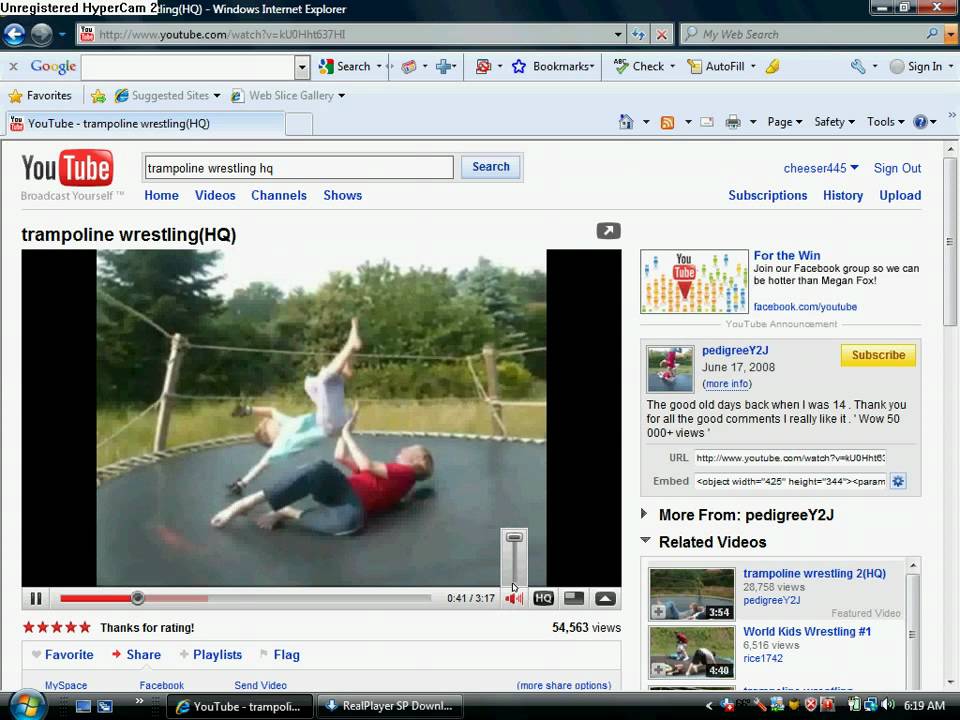
Task: Switch player to wide-screen view button
Action: pos(574,598)
